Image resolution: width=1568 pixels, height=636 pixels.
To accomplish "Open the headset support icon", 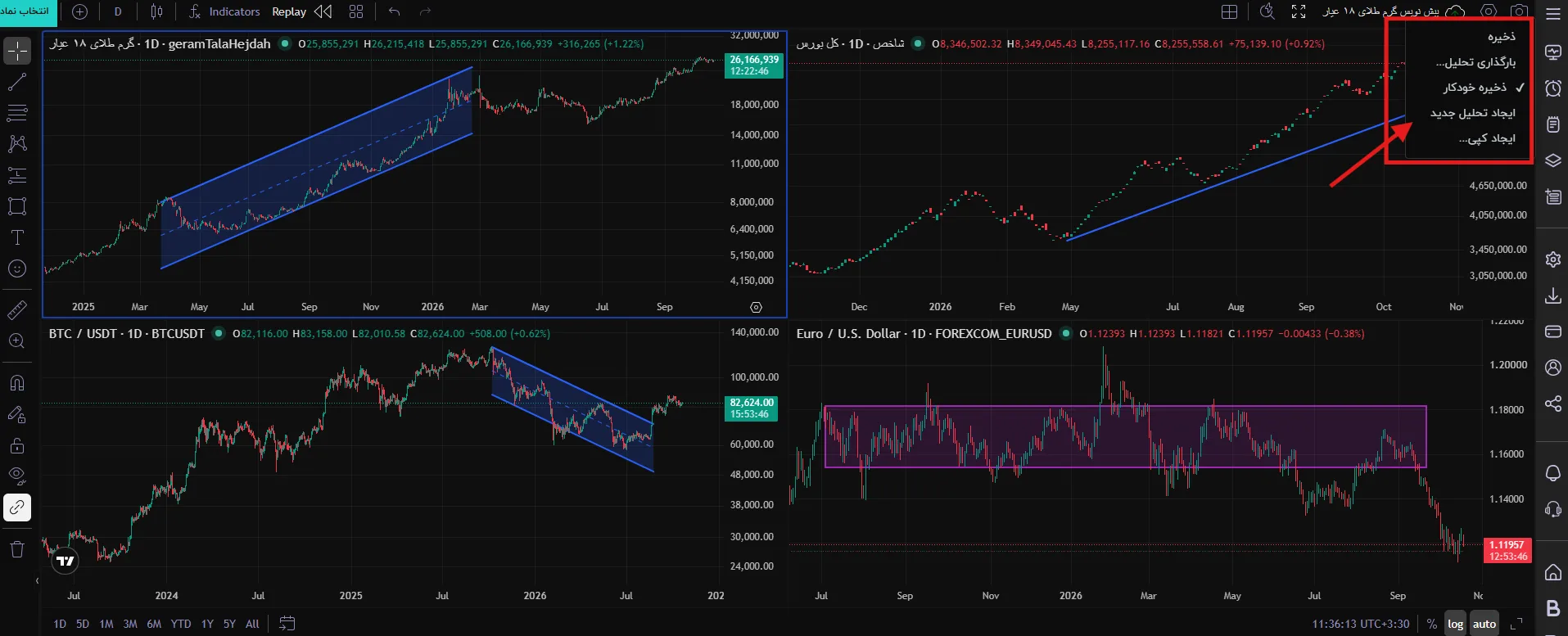I will pos(1552,509).
